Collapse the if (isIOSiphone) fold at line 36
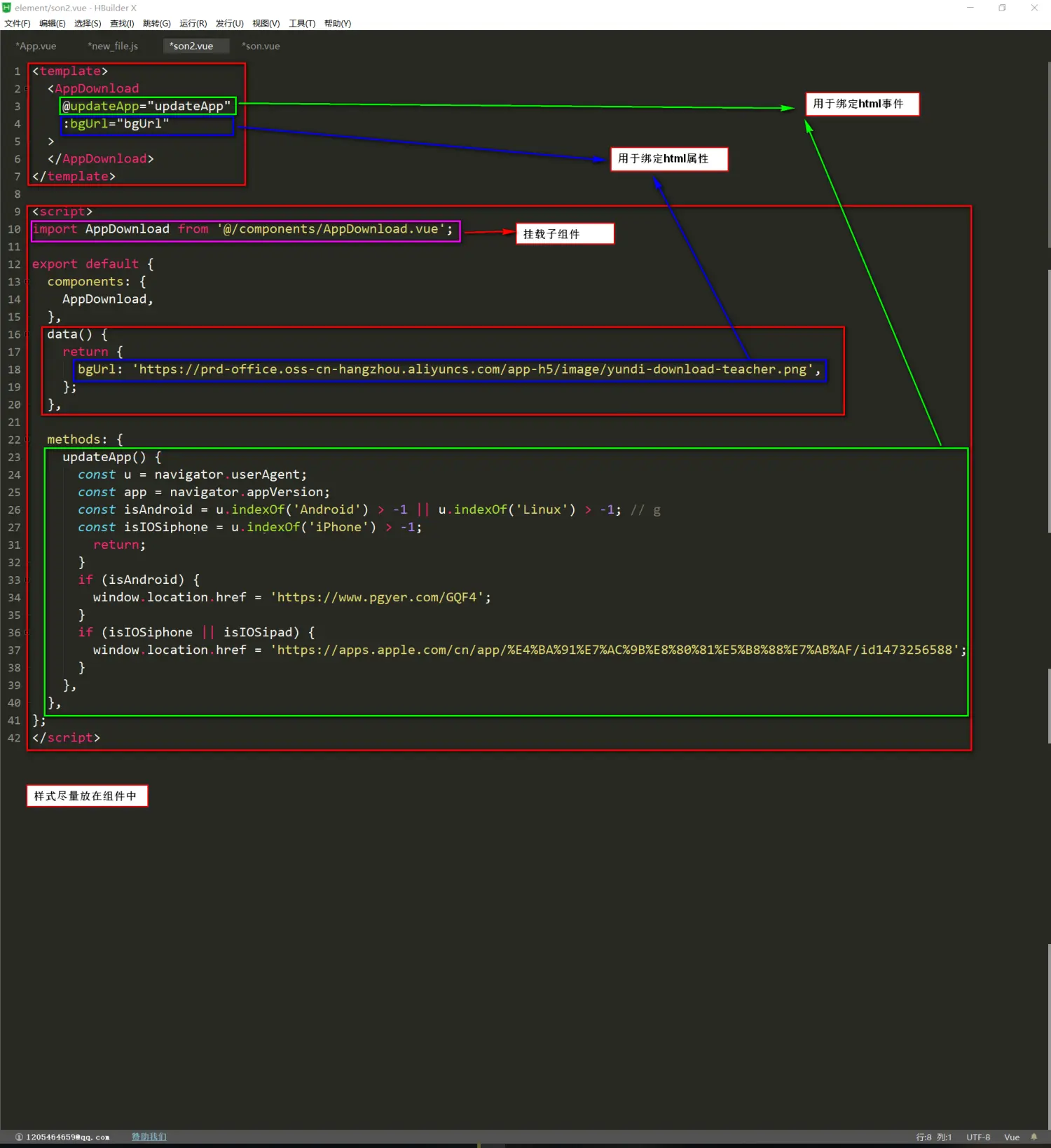Image resolution: width=1051 pixels, height=1148 pixels. click(x=27, y=633)
